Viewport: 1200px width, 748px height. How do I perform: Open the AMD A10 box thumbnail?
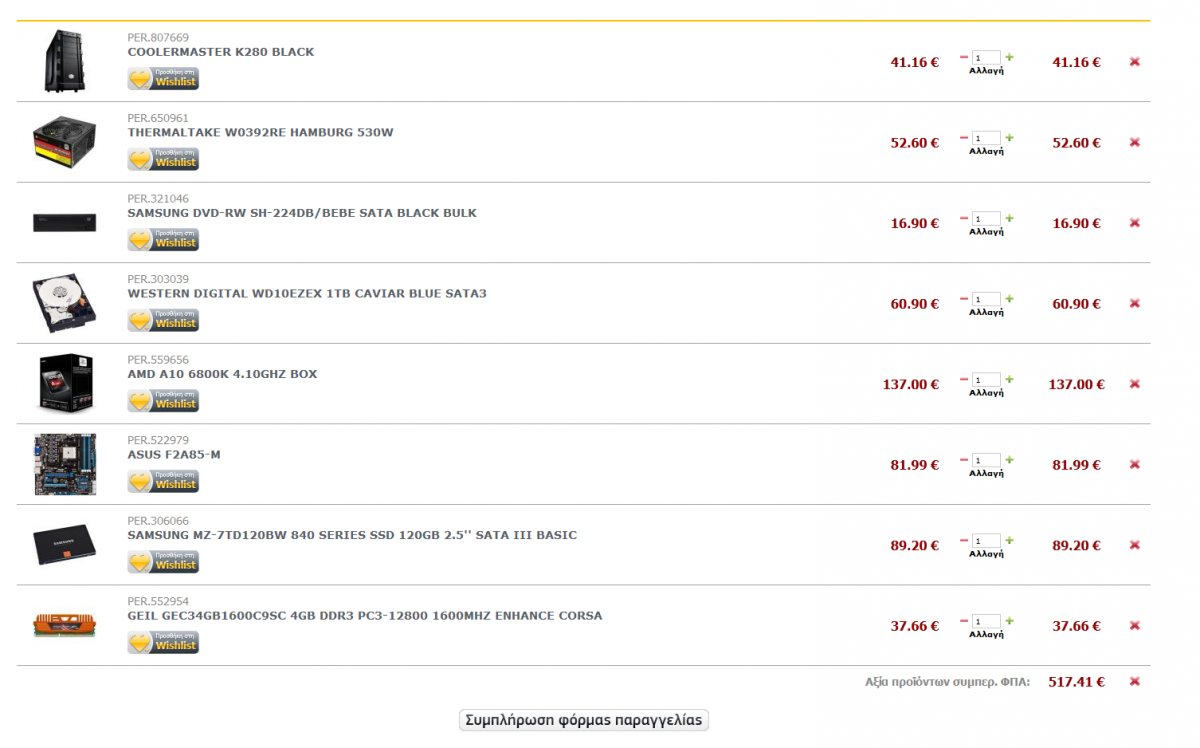[65, 383]
